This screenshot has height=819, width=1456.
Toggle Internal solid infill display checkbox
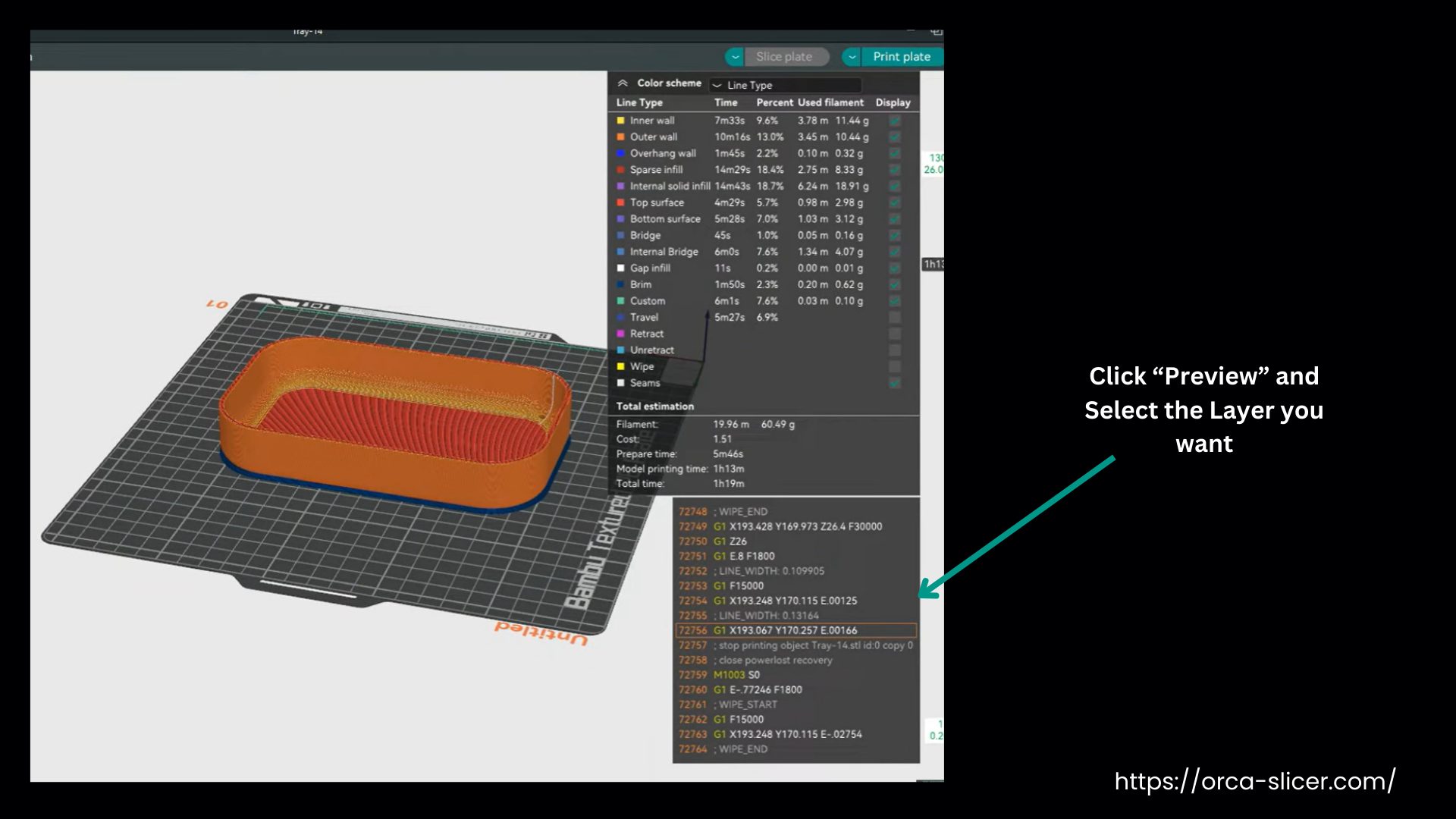895,187
